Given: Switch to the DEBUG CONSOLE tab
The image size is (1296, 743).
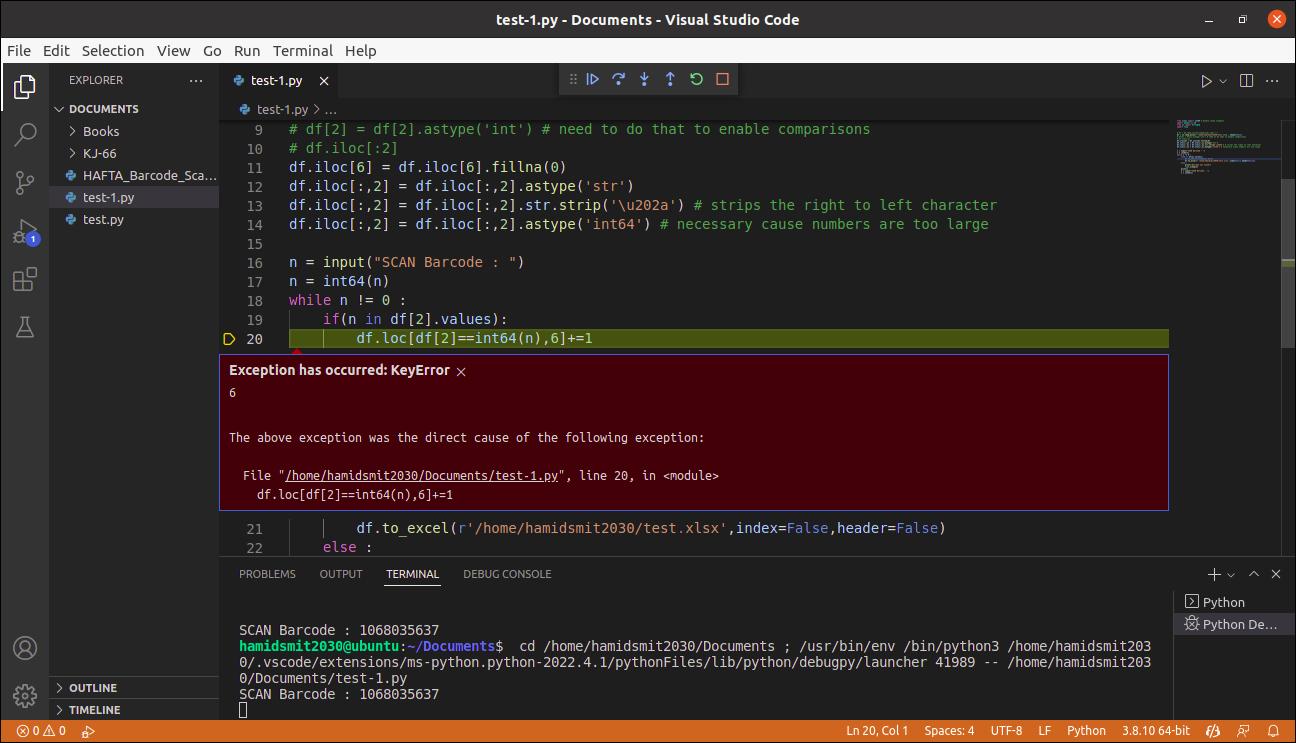Looking at the screenshot, I should [x=507, y=574].
